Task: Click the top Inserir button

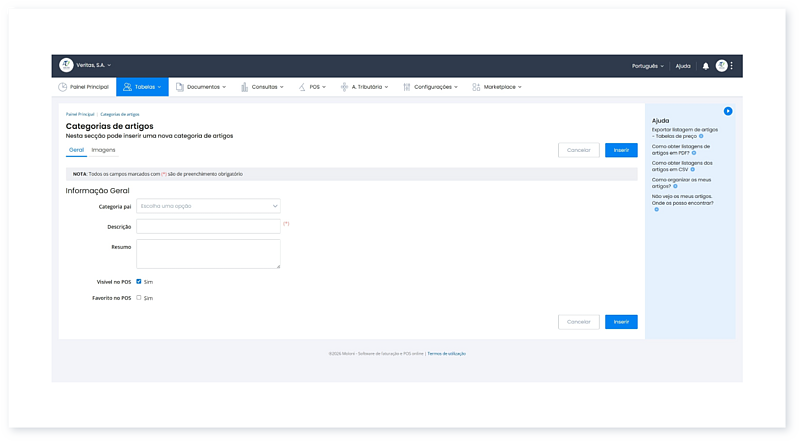Action: pyautogui.click(x=621, y=150)
